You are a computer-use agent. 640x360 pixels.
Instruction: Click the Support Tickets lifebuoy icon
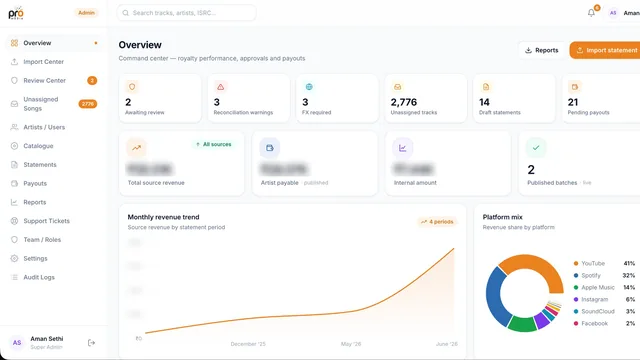tap(14, 221)
